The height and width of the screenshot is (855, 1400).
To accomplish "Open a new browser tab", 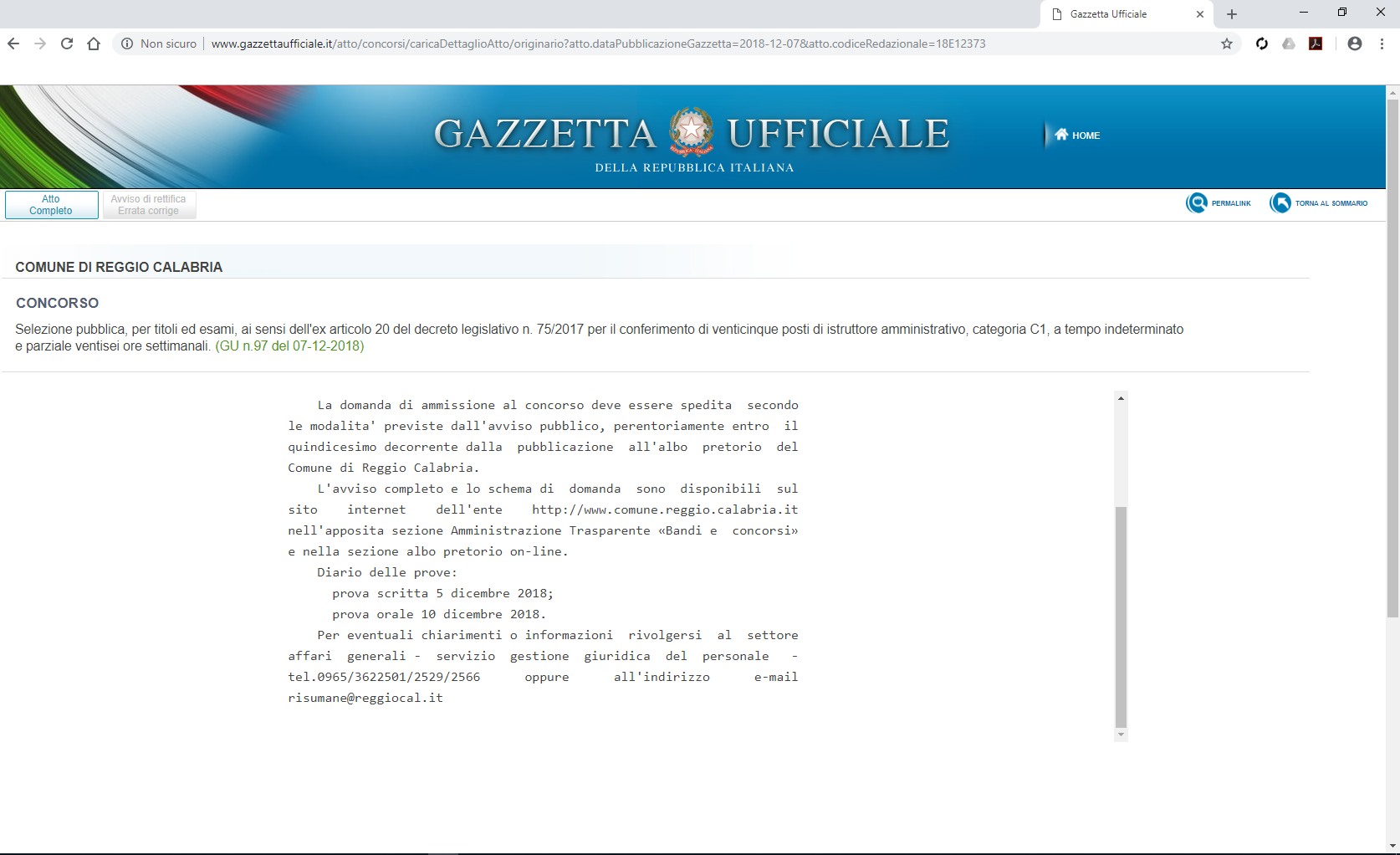I will pyautogui.click(x=1232, y=14).
